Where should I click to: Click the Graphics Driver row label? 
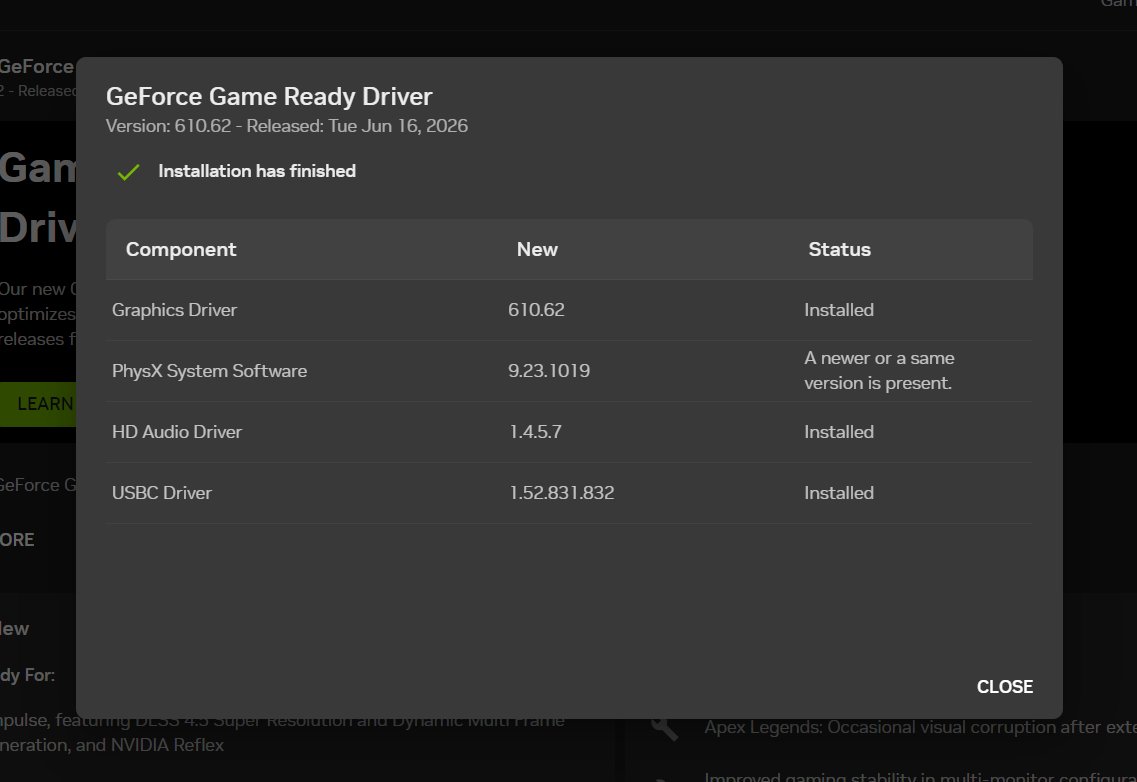(x=175, y=310)
